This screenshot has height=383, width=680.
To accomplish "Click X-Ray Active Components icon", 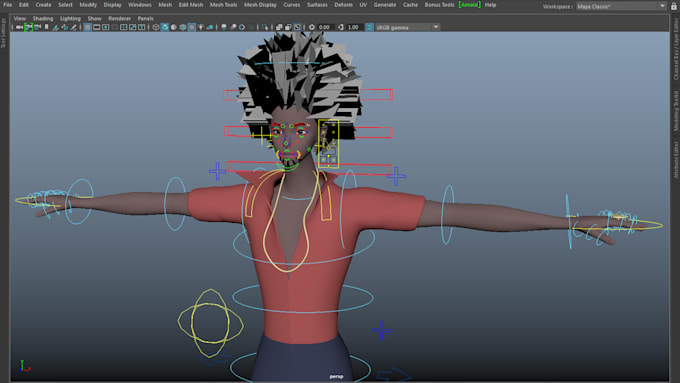I will pyautogui.click(x=288, y=27).
